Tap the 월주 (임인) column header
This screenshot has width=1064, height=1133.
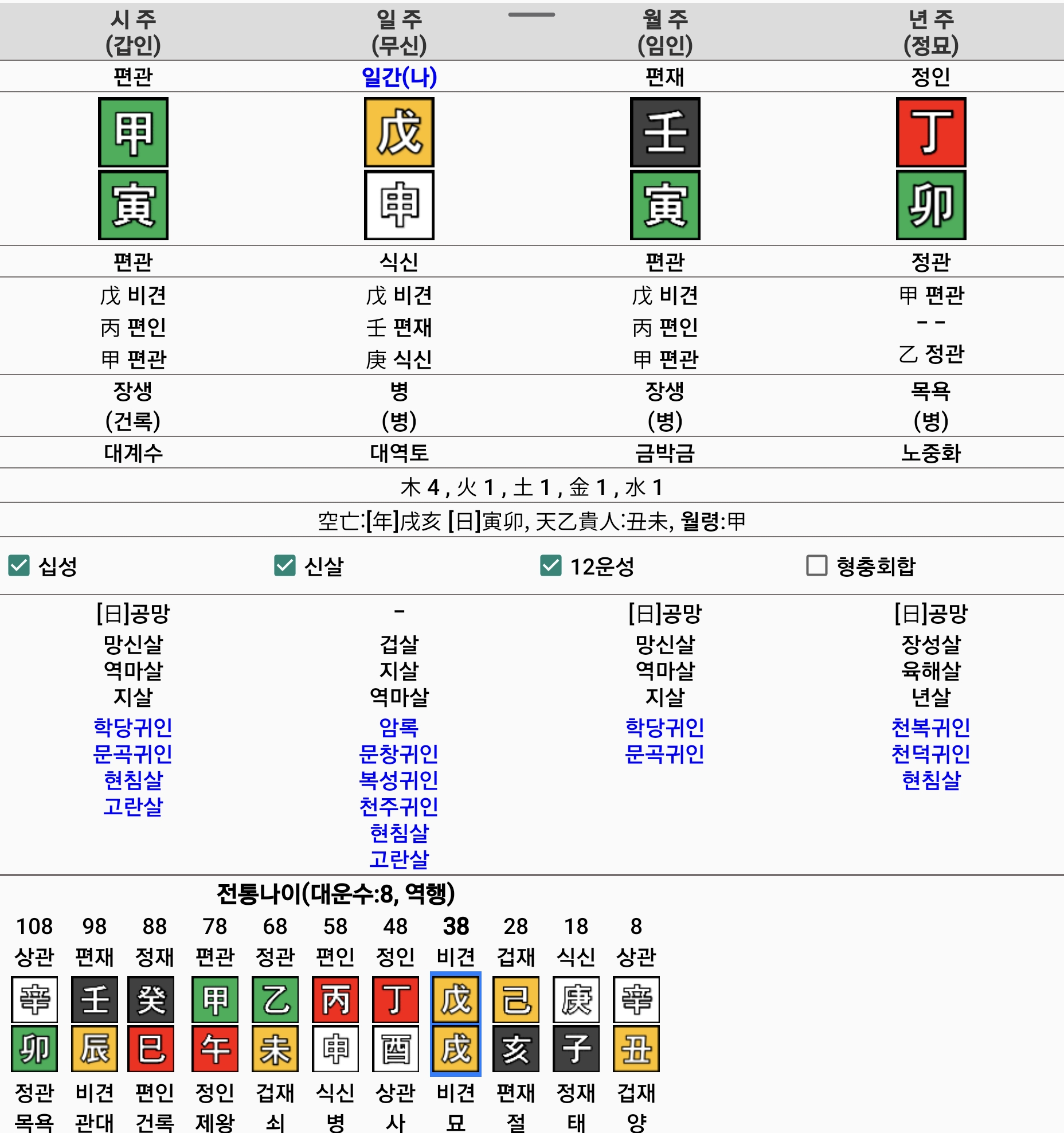(x=665, y=32)
